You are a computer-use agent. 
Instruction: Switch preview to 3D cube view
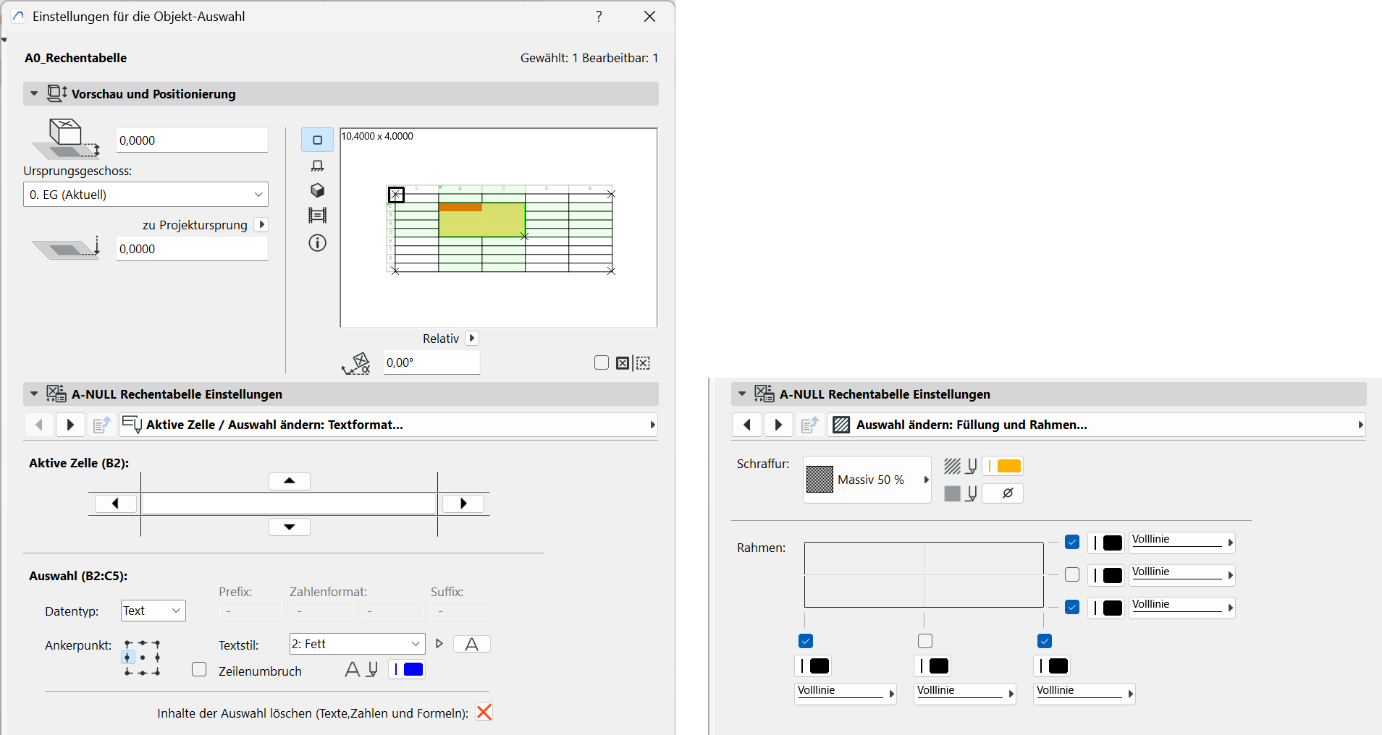317,190
